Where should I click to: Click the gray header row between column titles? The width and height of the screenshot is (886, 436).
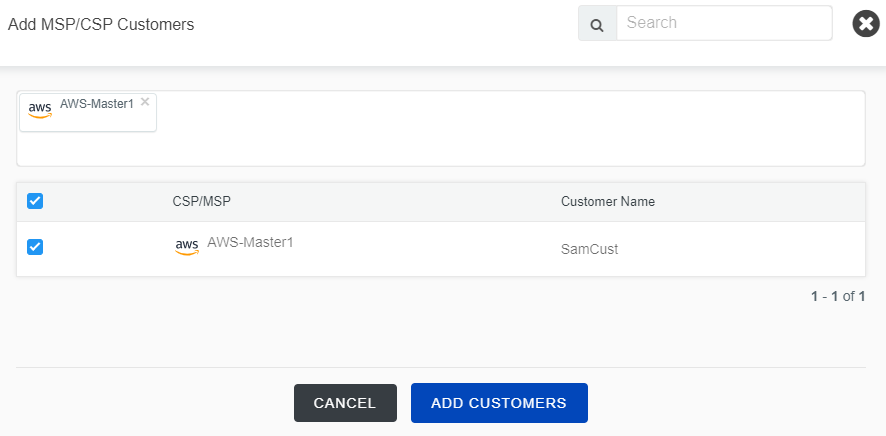click(400, 201)
